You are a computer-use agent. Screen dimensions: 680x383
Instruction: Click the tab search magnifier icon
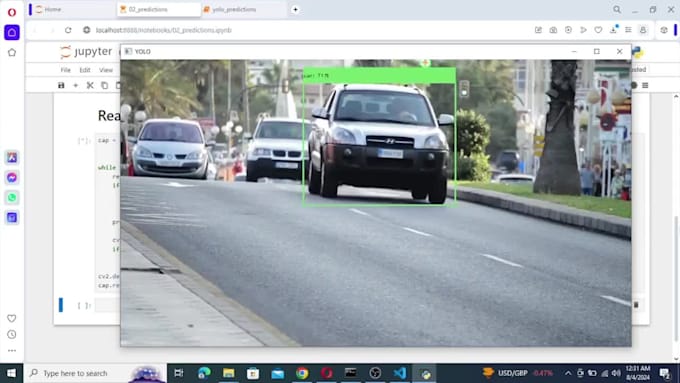pos(617,9)
